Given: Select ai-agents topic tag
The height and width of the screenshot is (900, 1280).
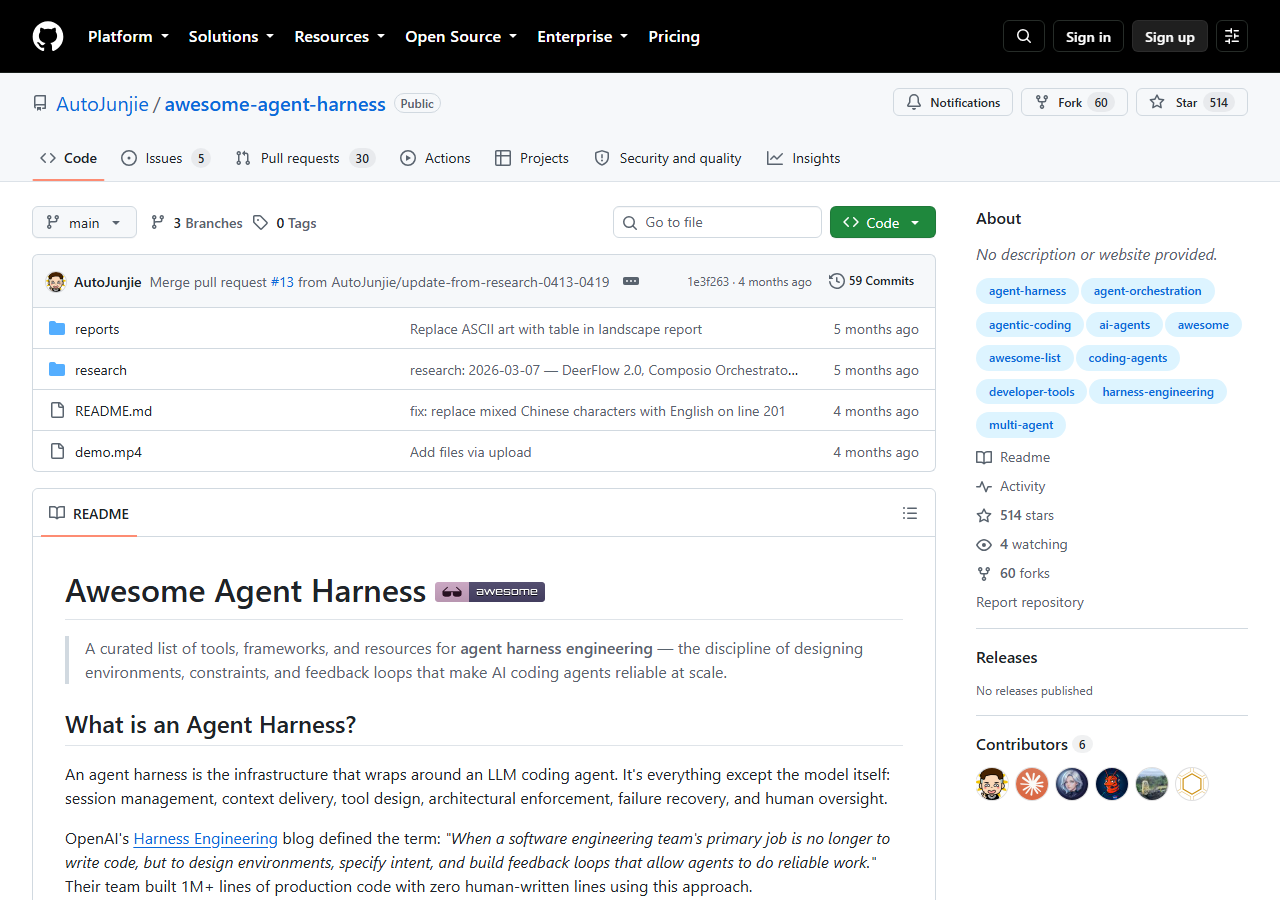Looking at the screenshot, I should click(1125, 325).
